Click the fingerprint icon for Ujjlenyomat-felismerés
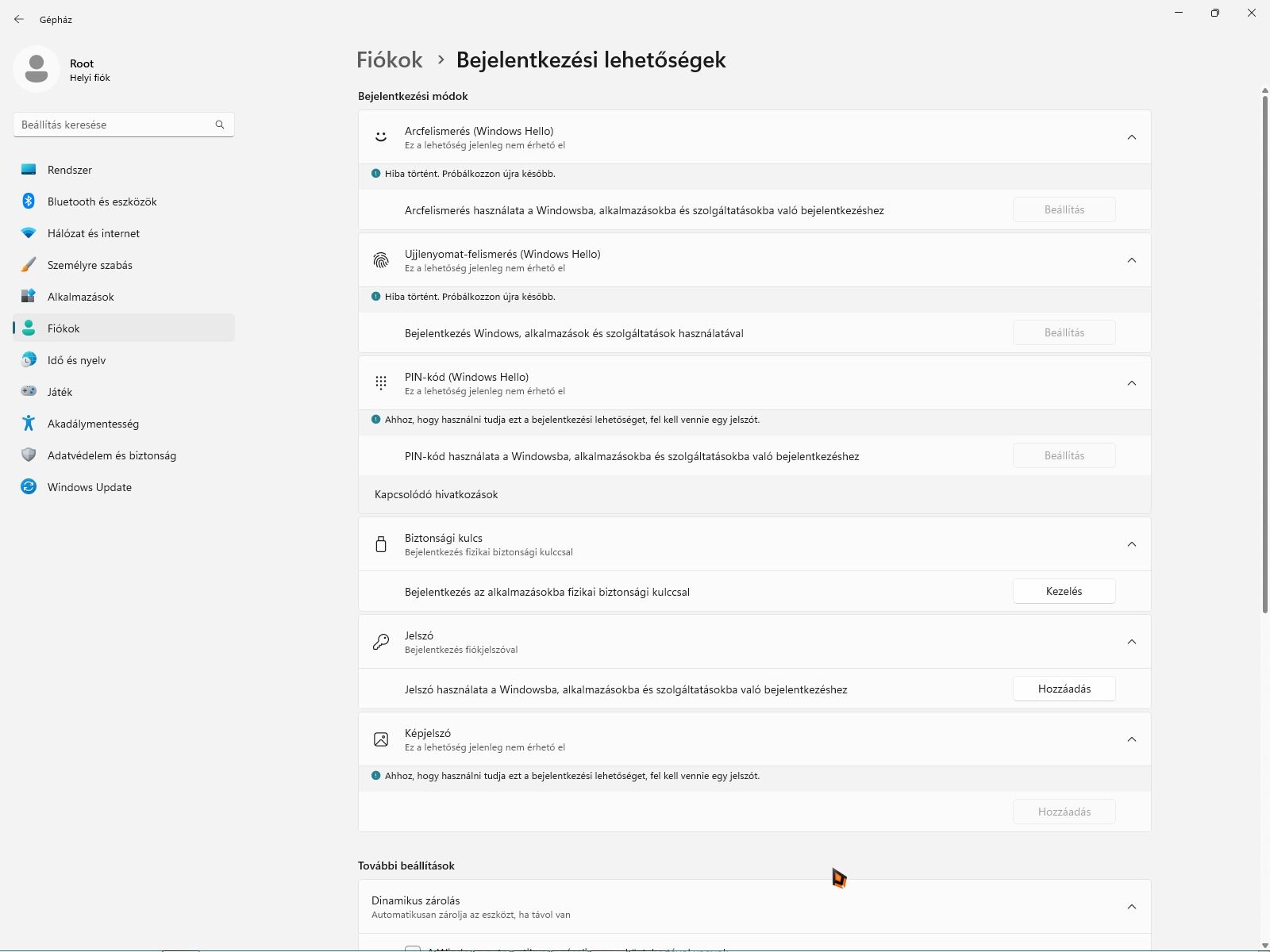1270x952 pixels. 381,260
